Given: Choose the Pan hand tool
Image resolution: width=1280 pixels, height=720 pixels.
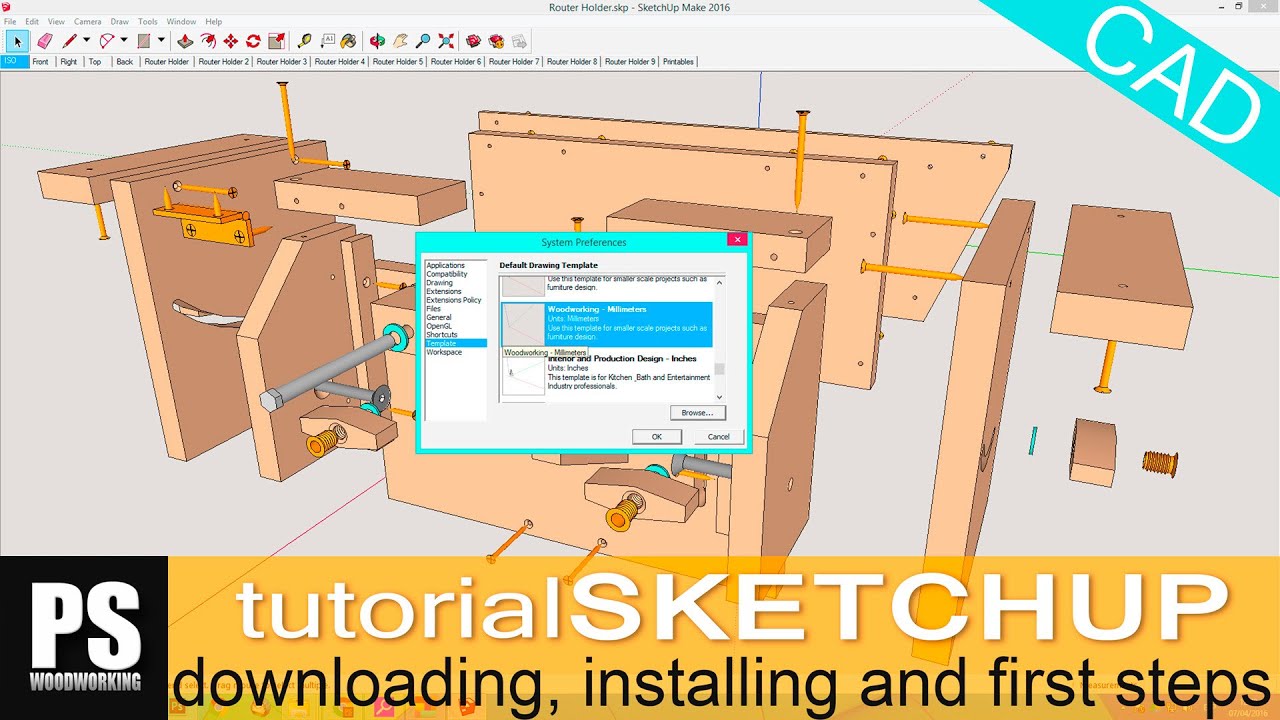Looking at the screenshot, I should point(400,41).
